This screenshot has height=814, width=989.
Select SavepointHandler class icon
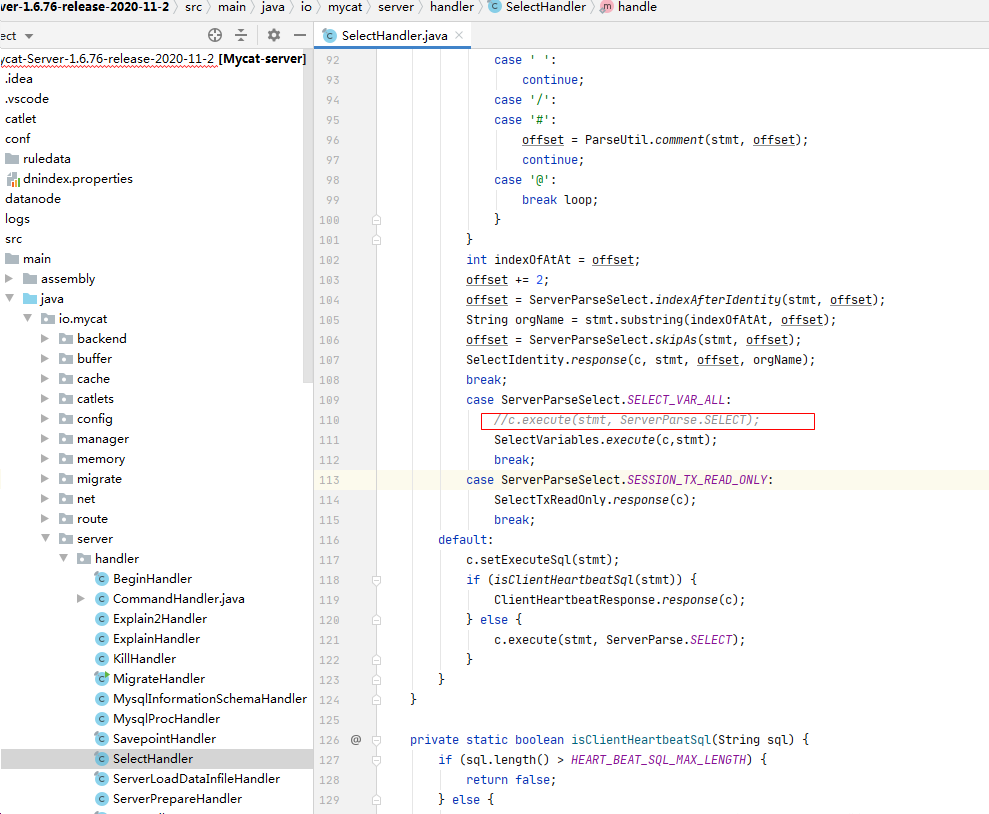(x=102, y=738)
